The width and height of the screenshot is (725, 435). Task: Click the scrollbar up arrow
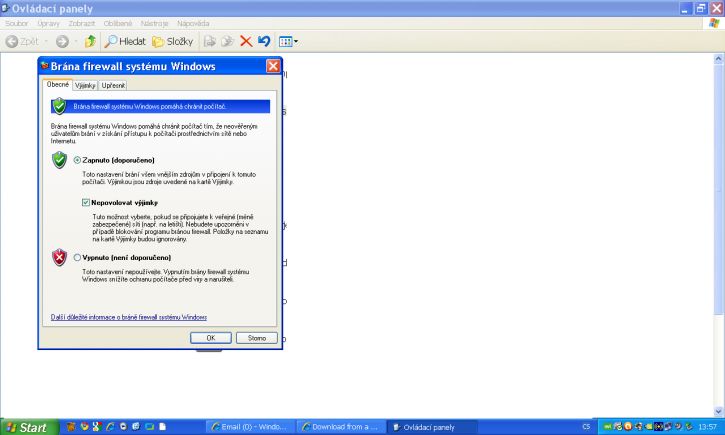pos(718,59)
